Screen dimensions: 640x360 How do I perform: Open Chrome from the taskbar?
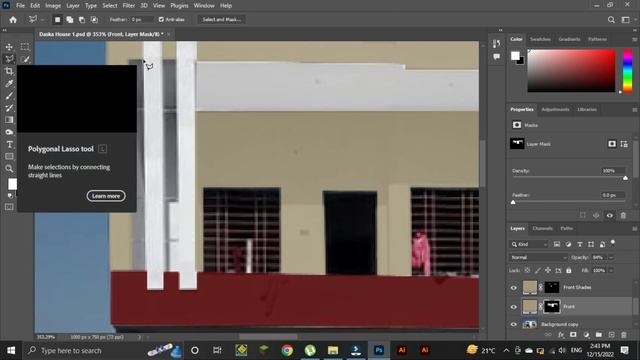(287, 350)
